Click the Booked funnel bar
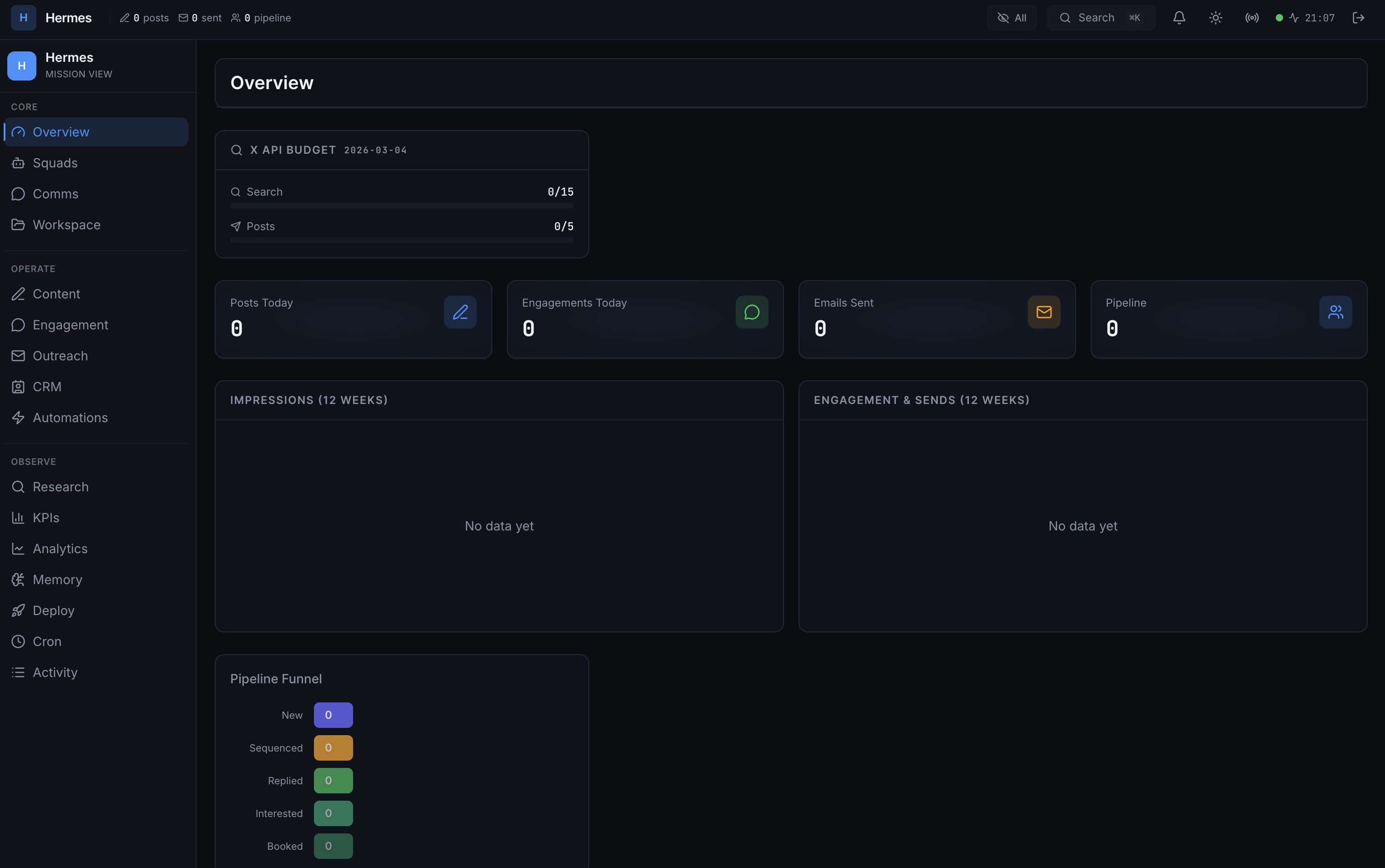The image size is (1385, 868). pos(334,846)
